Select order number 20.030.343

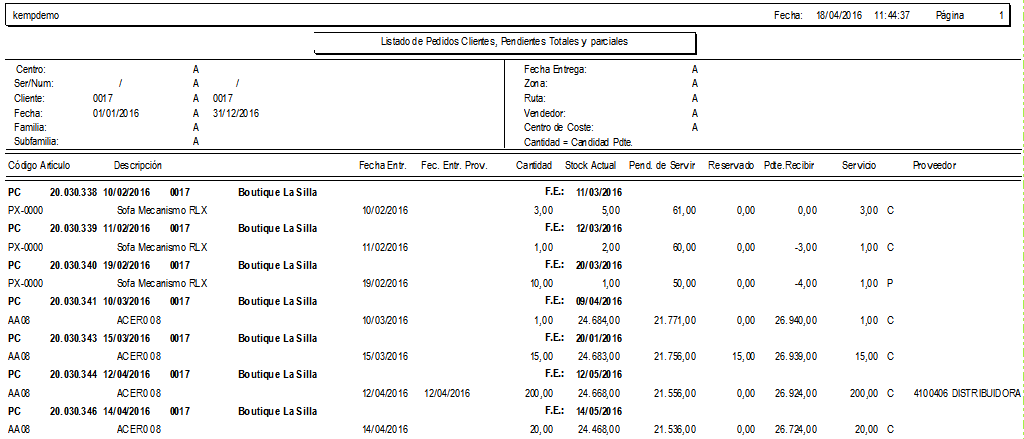tap(73, 338)
